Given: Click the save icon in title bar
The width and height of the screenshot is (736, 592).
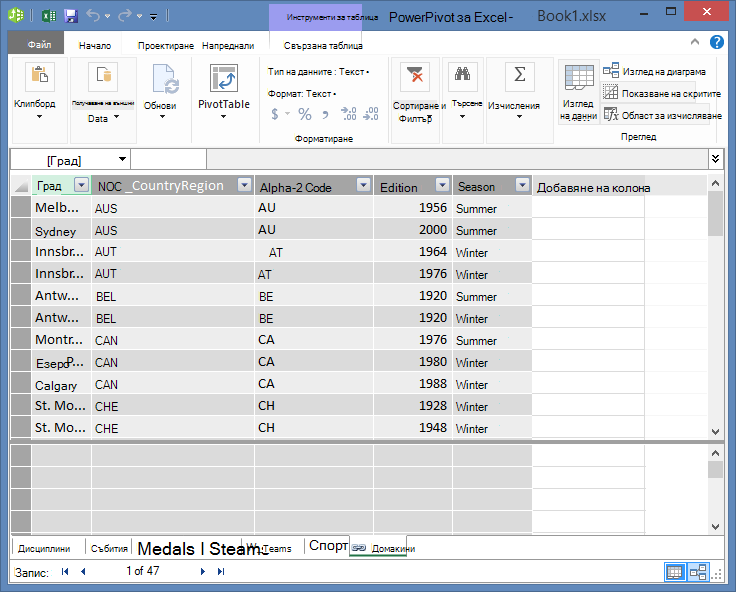Looking at the screenshot, I should point(71,16).
